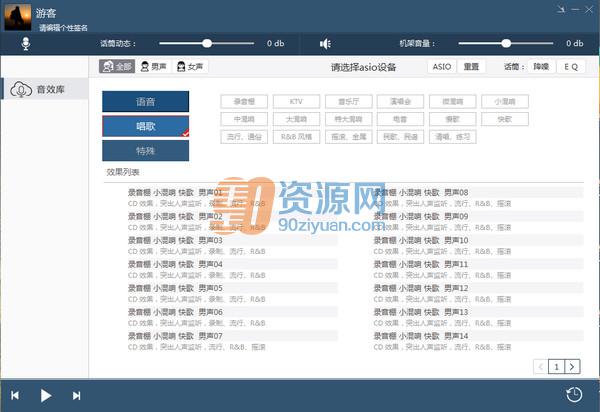Toggle the KTV tag filter
The image size is (600, 412).
296,101
